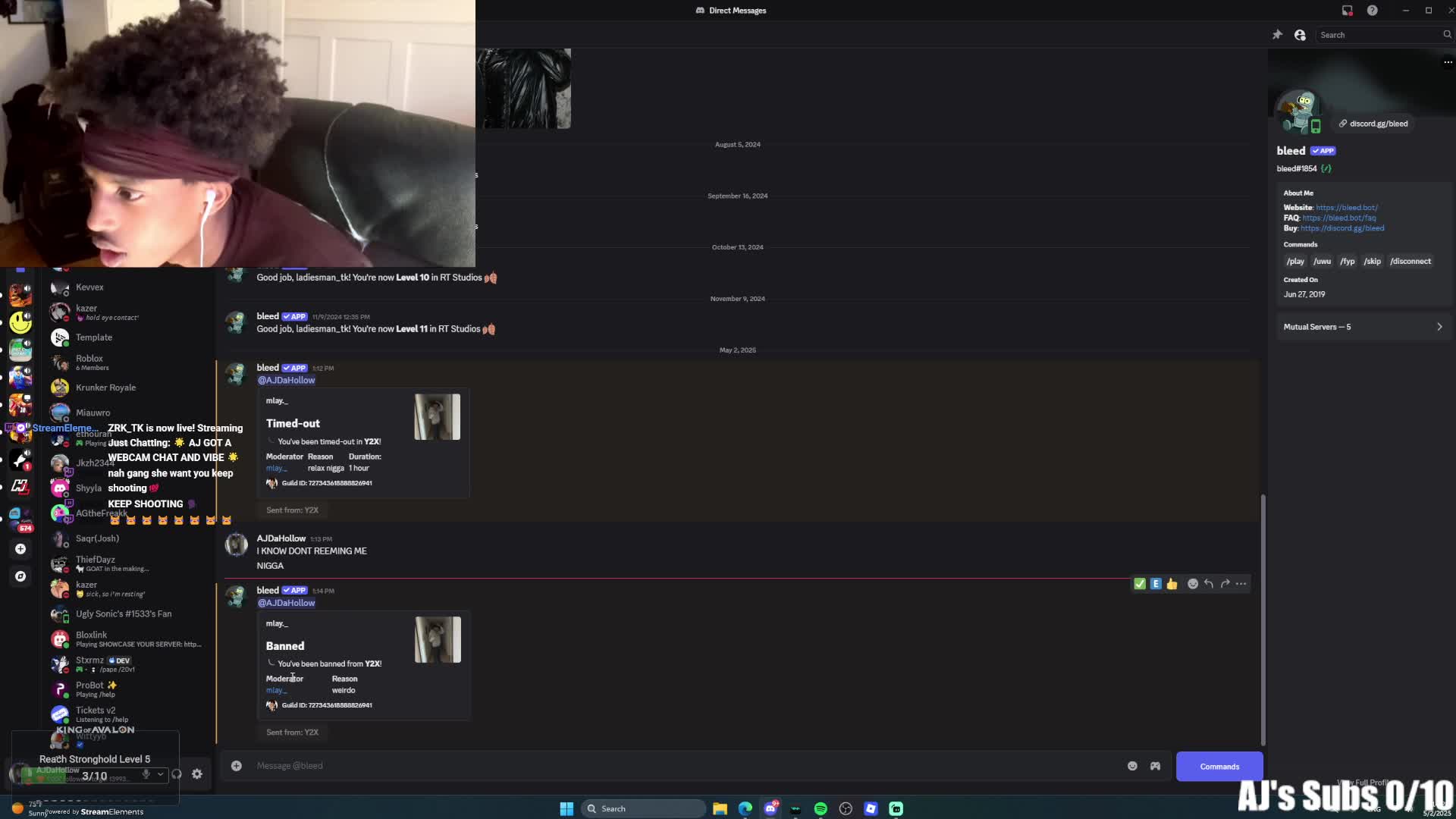Open the Windows Start menu
The width and height of the screenshot is (1456, 819).
pos(566,809)
